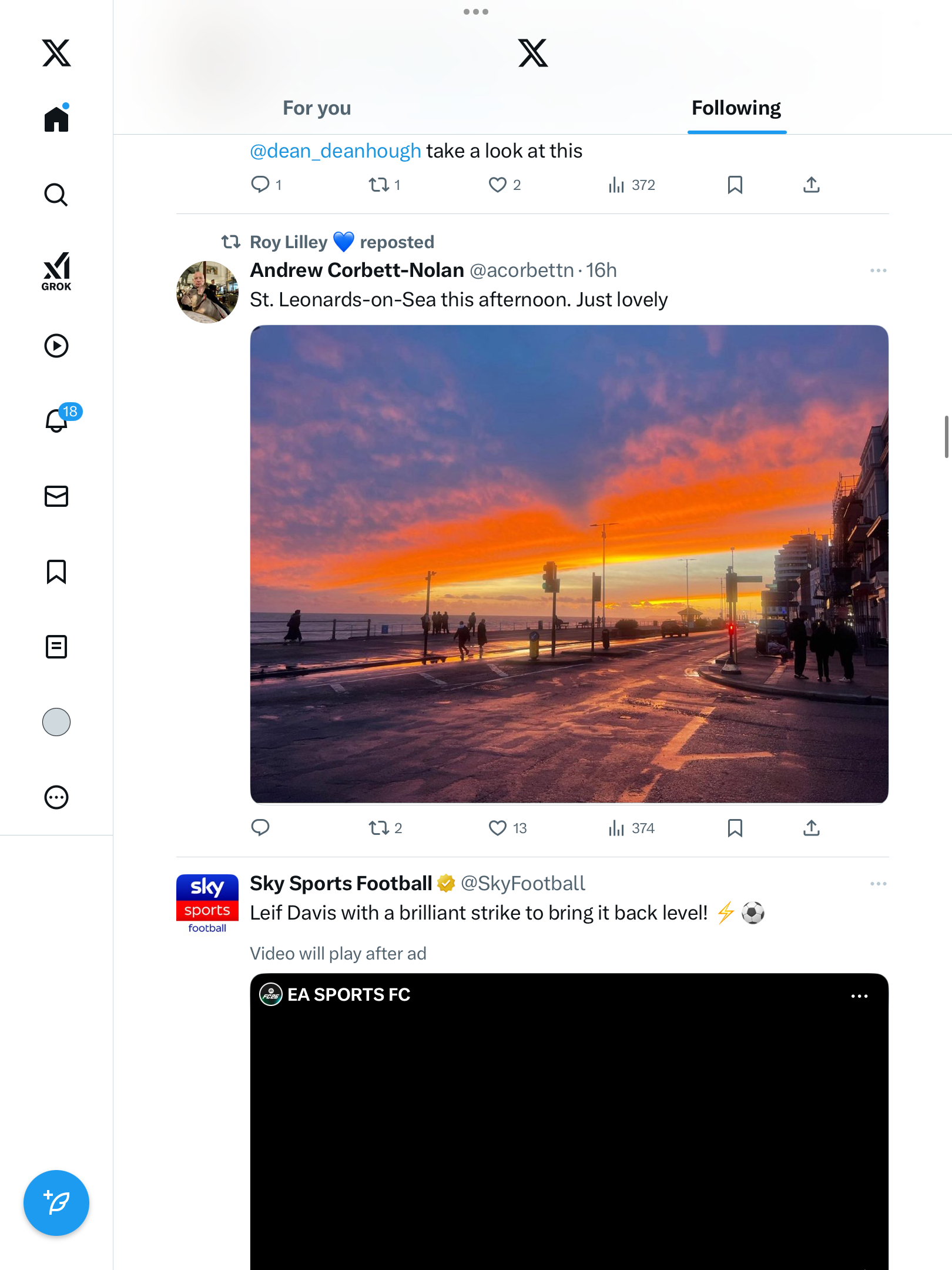The width and height of the screenshot is (952, 1270).
Task: Click the compose new post button
Action: click(56, 1203)
